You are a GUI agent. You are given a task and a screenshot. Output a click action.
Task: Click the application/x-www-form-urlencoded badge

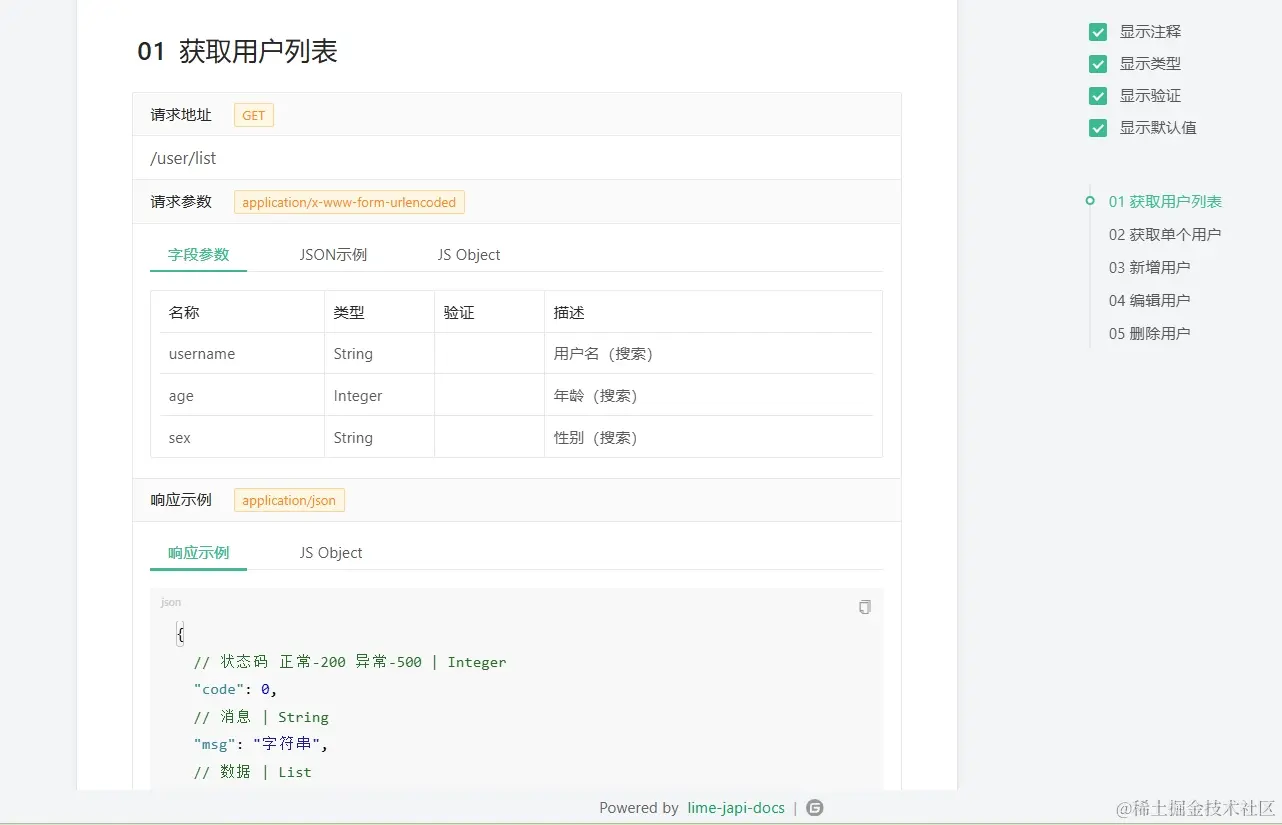(x=349, y=202)
